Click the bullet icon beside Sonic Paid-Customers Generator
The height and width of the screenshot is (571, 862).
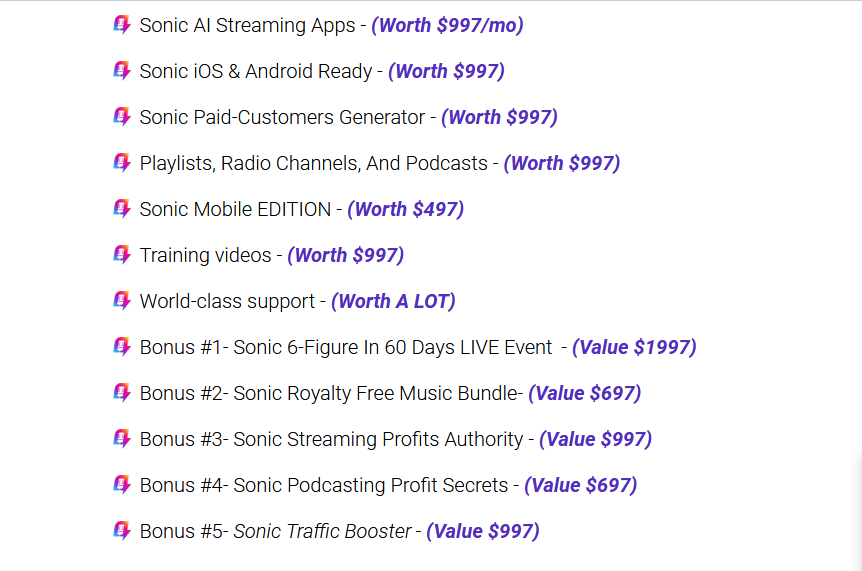pyautogui.click(x=122, y=117)
